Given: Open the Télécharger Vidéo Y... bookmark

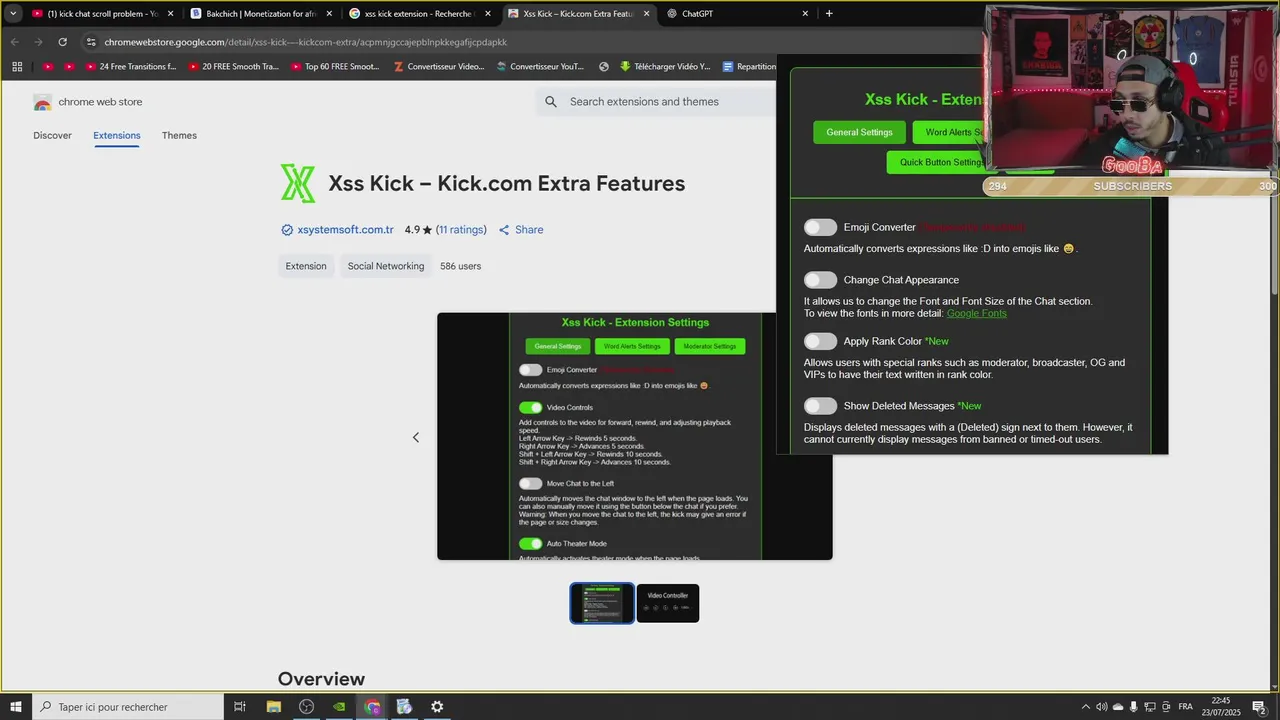Looking at the screenshot, I should 664,67.
